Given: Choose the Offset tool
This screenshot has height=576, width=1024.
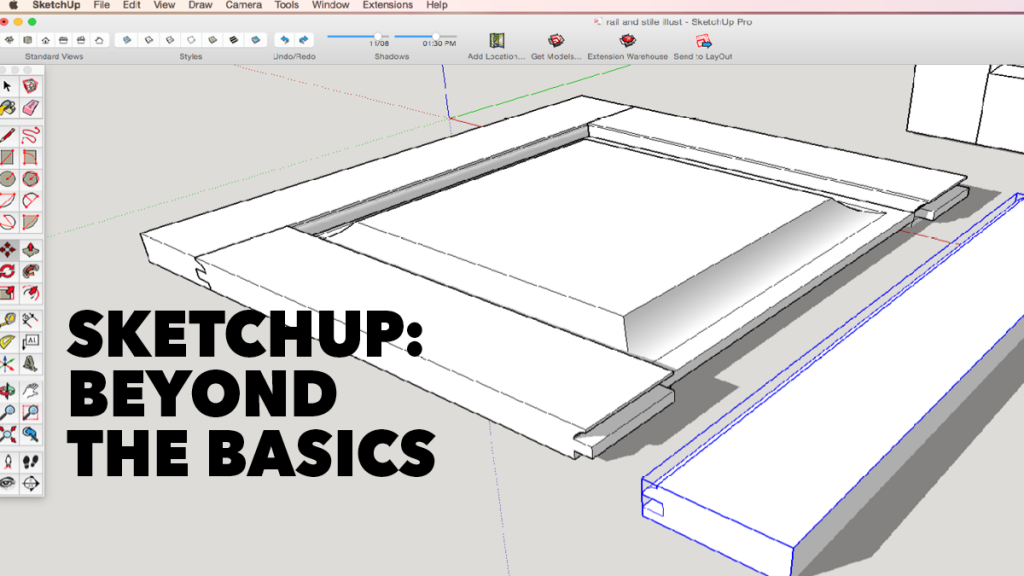Looking at the screenshot, I should (30, 293).
